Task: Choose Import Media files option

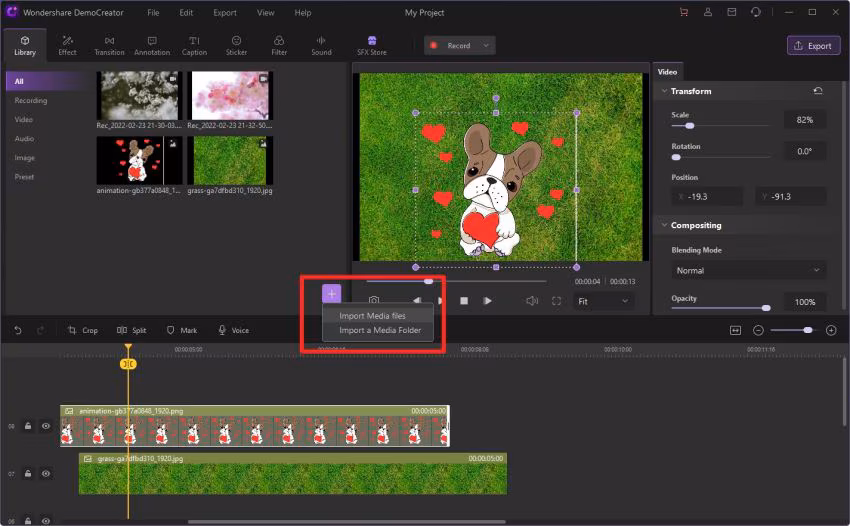Action: 372,316
